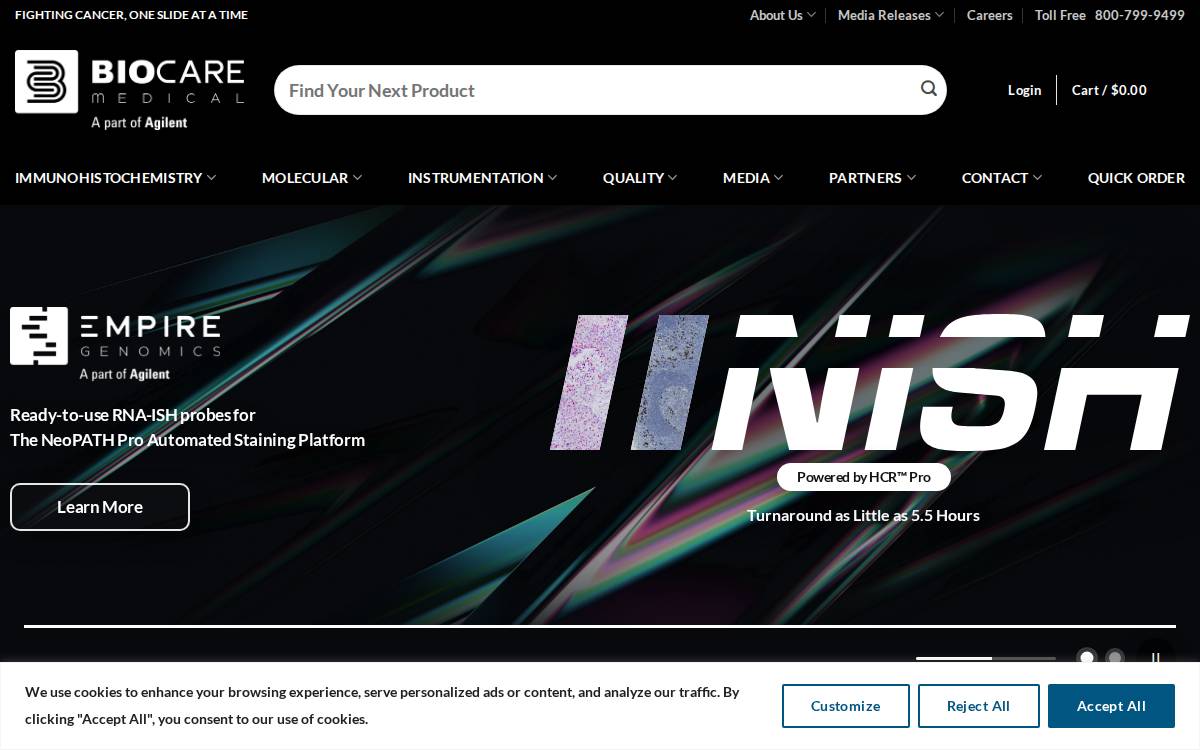Image resolution: width=1200 pixels, height=750 pixels.
Task: Click the NISH banner graphic
Action: [870, 382]
